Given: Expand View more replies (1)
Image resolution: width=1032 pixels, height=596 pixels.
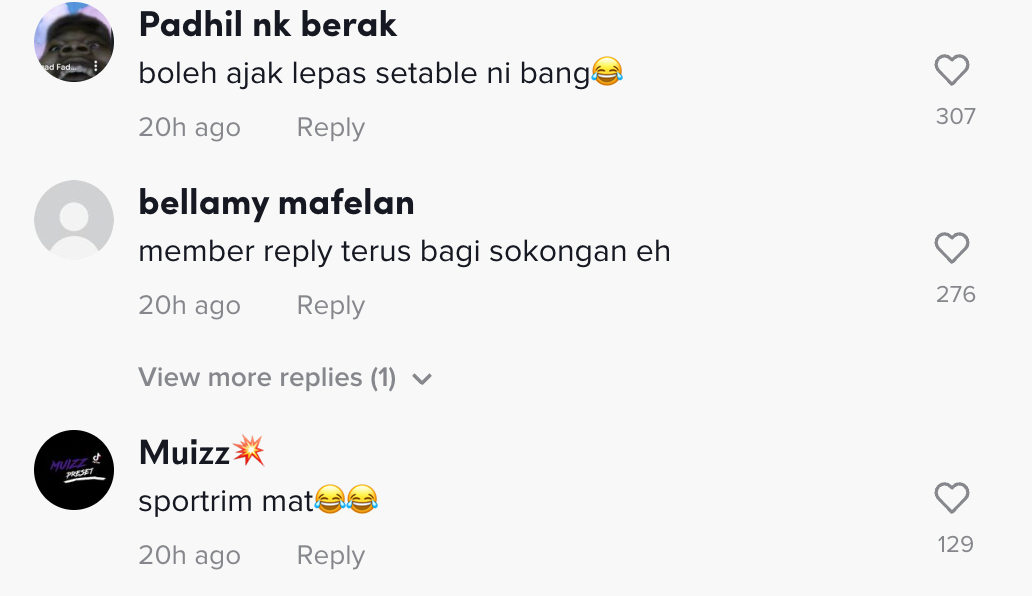Looking at the screenshot, I should coord(267,378).
